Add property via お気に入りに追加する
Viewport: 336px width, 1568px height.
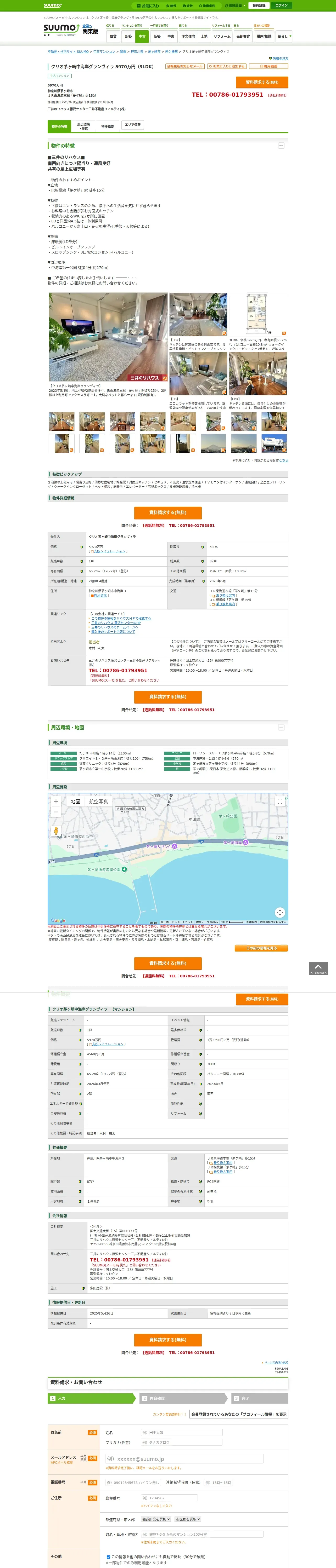226,66
